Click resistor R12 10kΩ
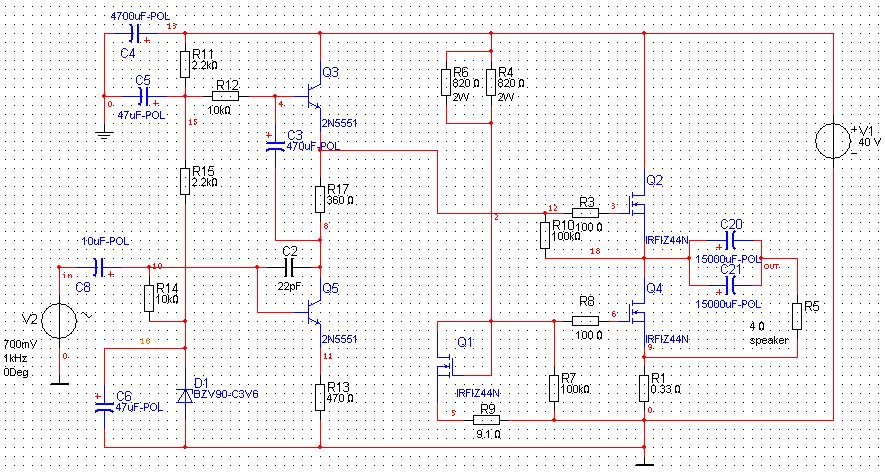The height and width of the screenshot is (472, 885). [226, 96]
